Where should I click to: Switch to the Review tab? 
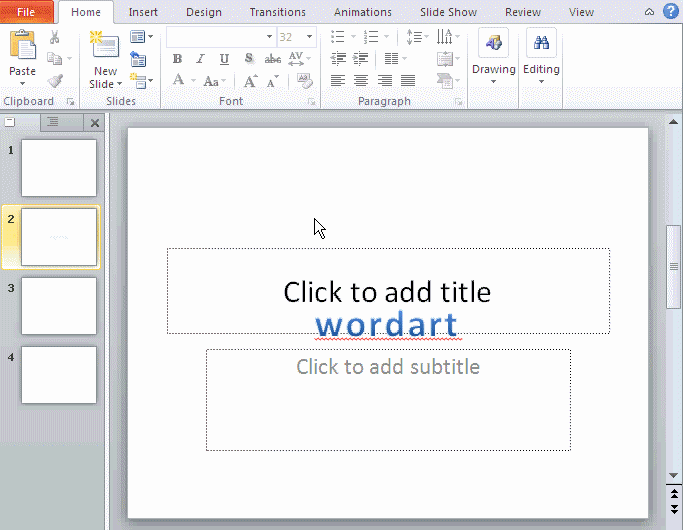coord(523,12)
